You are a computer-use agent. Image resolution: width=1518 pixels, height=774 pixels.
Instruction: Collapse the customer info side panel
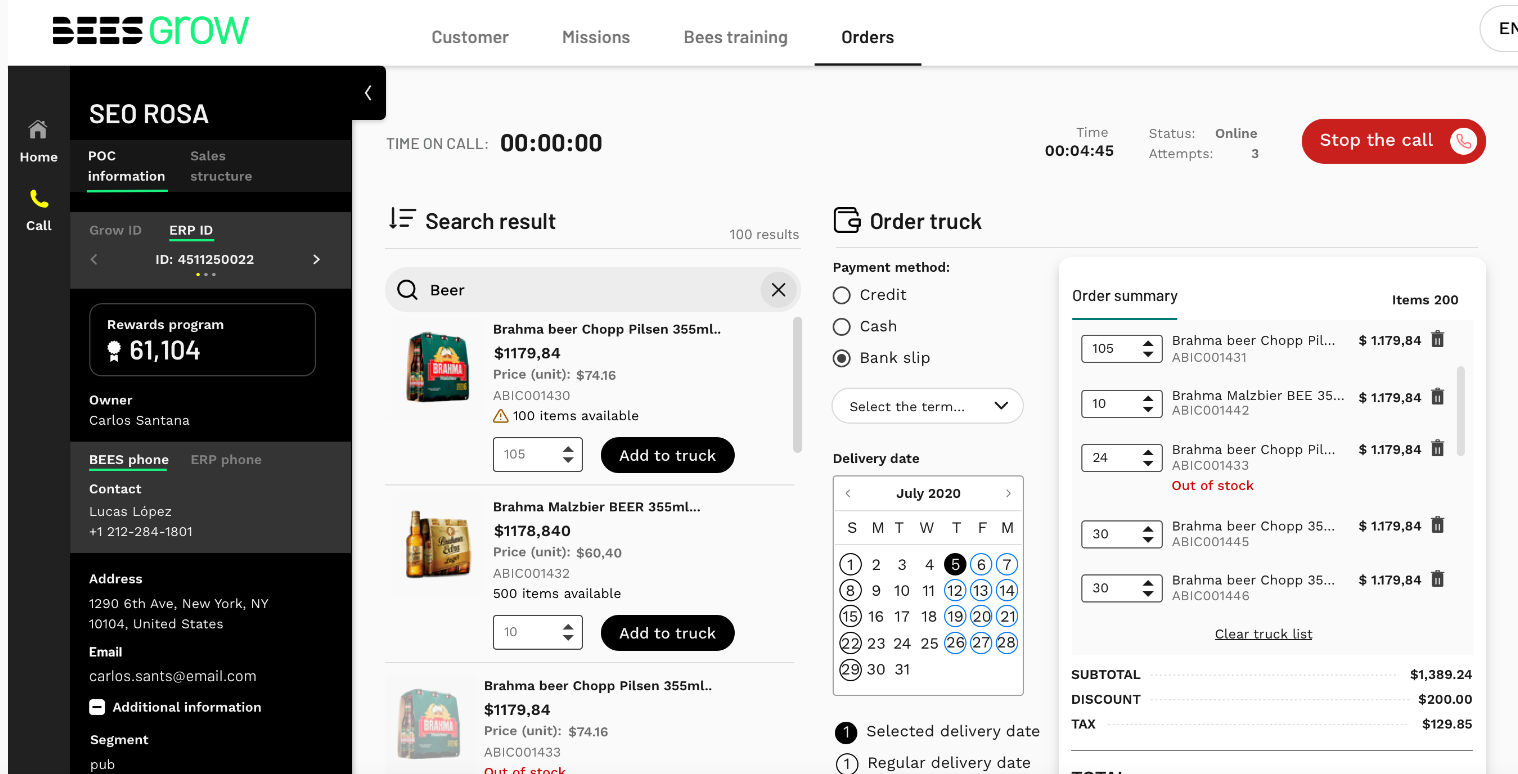(368, 93)
